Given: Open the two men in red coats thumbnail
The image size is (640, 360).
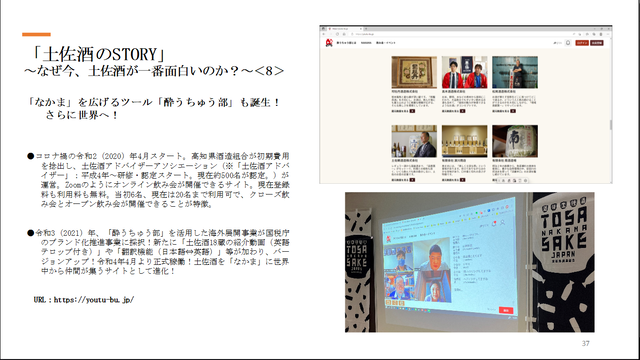Looking at the screenshot, I should (x=464, y=72).
